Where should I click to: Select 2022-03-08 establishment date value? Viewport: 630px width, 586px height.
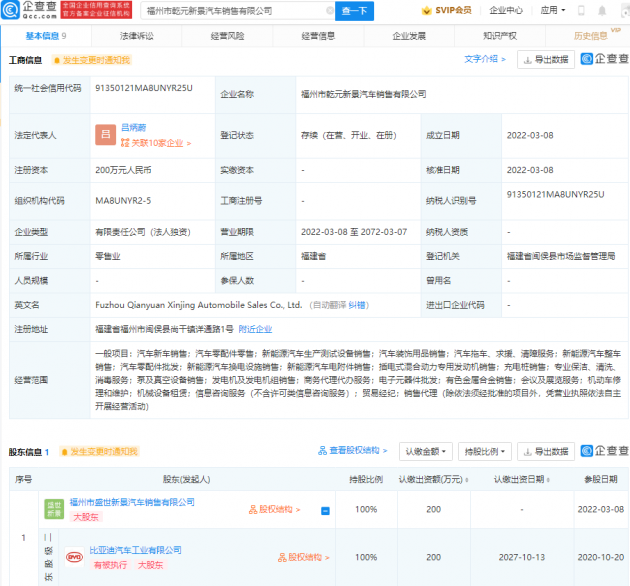[530, 135]
